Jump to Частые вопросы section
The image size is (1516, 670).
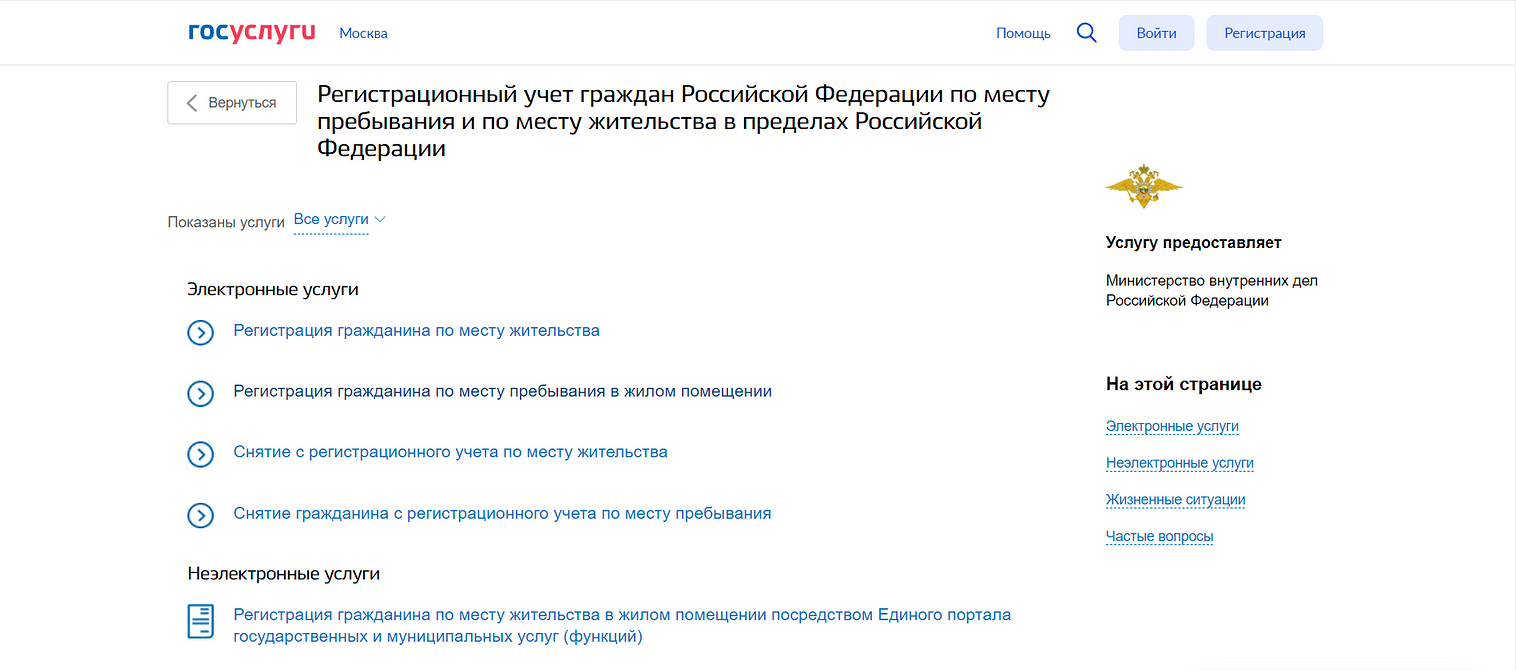[1159, 536]
